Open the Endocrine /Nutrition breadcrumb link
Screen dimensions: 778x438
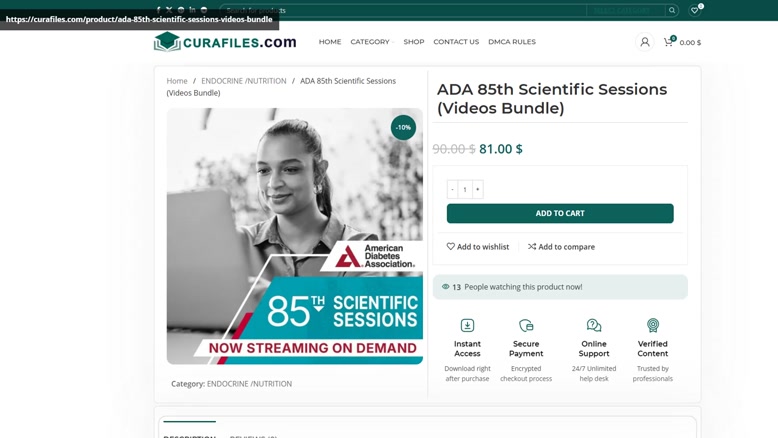click(244, 81)
